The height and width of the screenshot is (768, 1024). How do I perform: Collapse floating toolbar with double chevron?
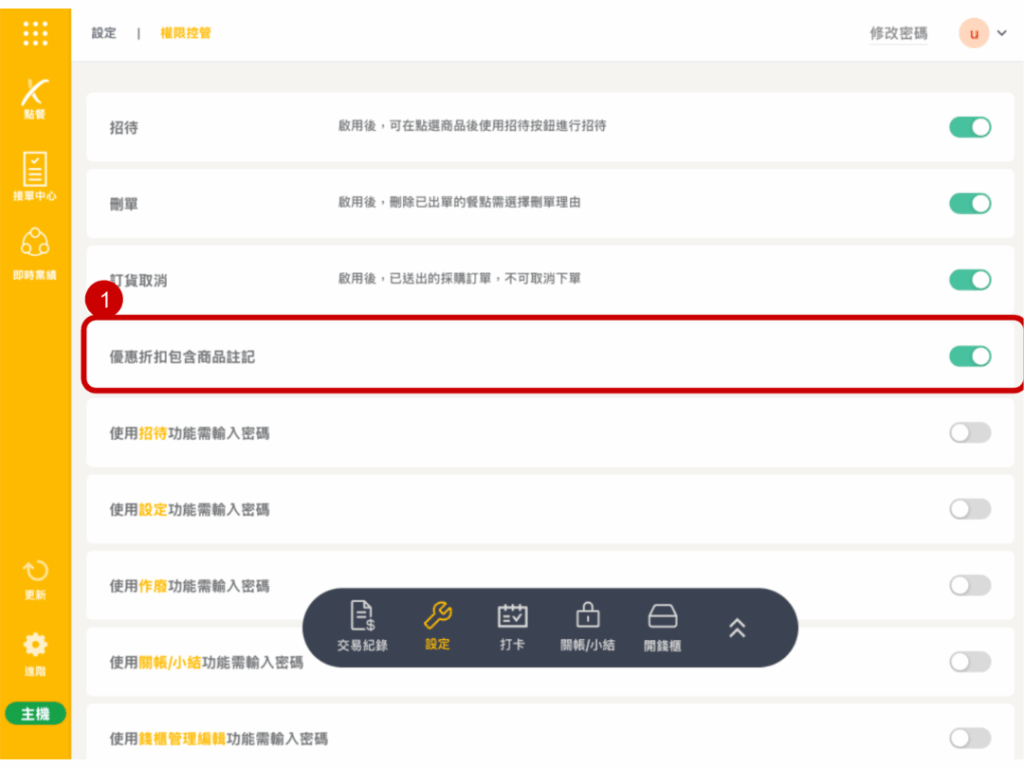tap(737, 627)
